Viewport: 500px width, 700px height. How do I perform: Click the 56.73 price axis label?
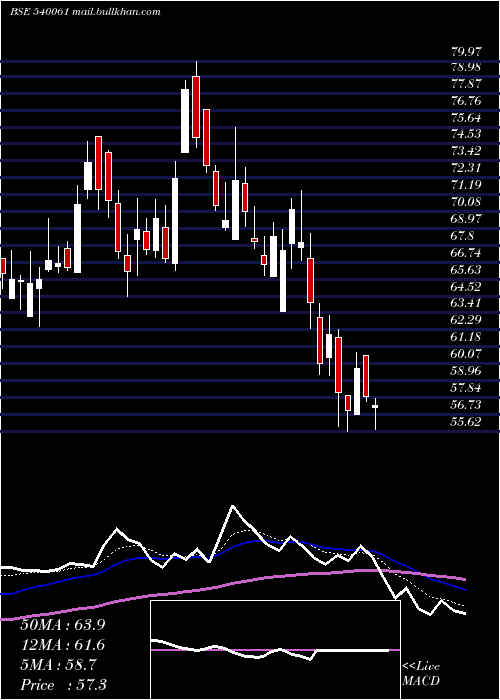[x=467, y=404]
